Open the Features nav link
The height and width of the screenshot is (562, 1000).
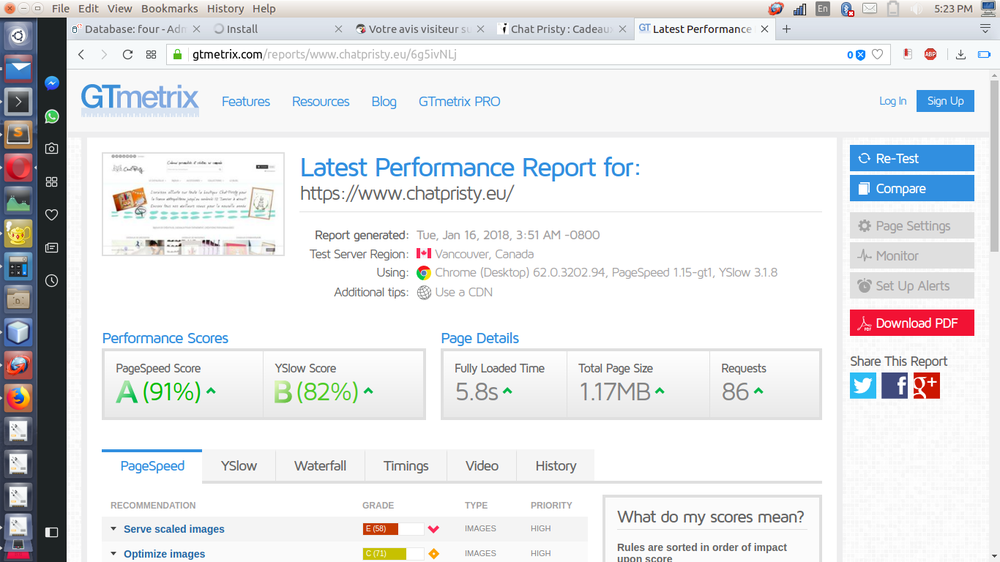pyautogui.click(x=246, y=101)
